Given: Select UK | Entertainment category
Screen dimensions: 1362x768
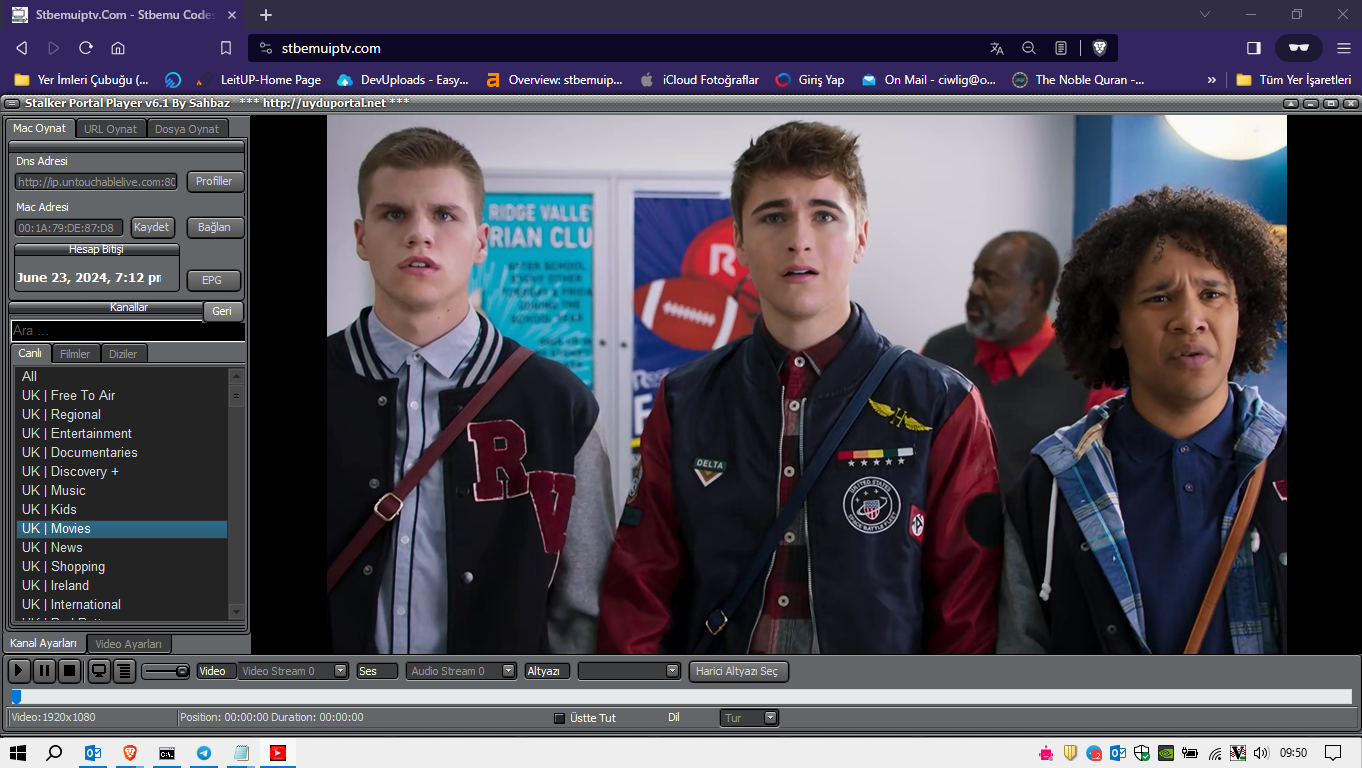Looking at the screenshot, I should [122, 433].
